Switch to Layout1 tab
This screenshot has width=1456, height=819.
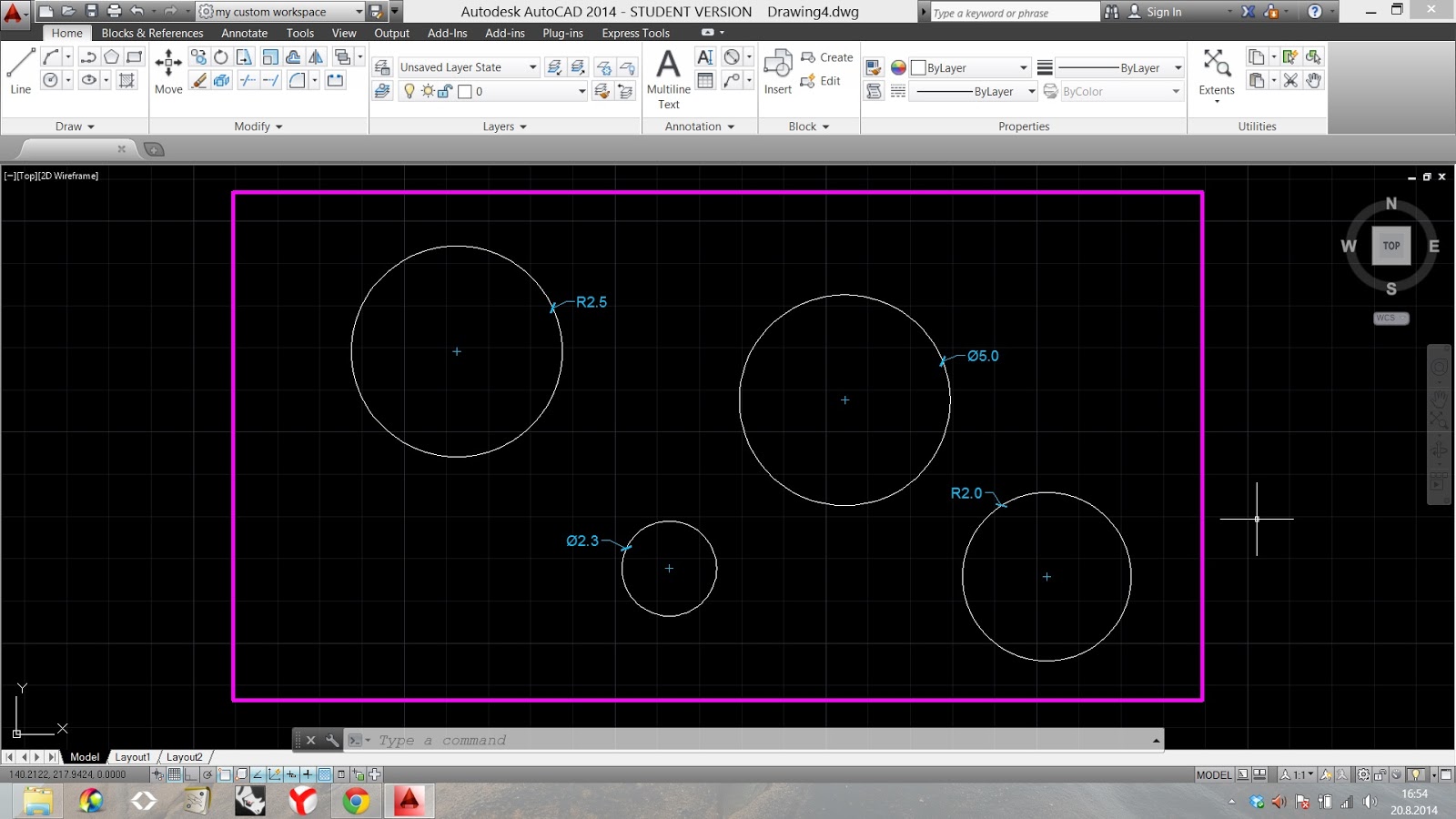click(133, 757)
